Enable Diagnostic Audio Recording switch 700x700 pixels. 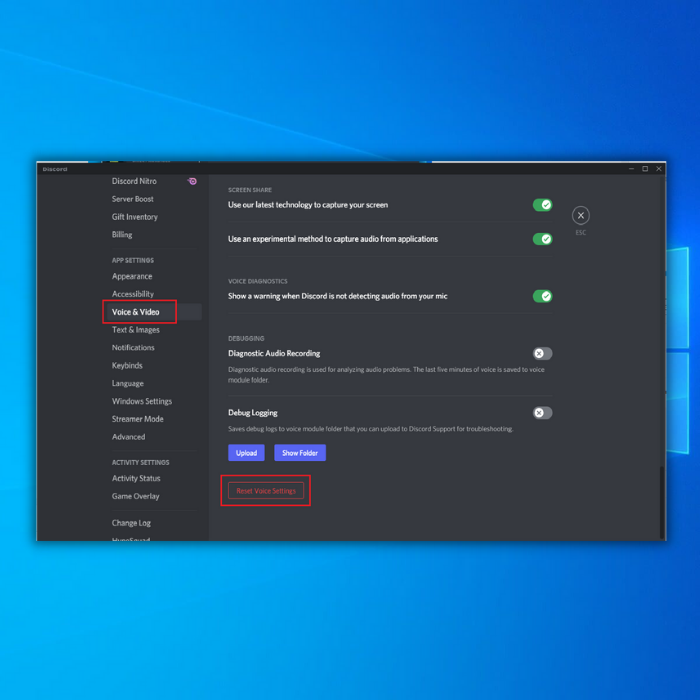[542, 354]
